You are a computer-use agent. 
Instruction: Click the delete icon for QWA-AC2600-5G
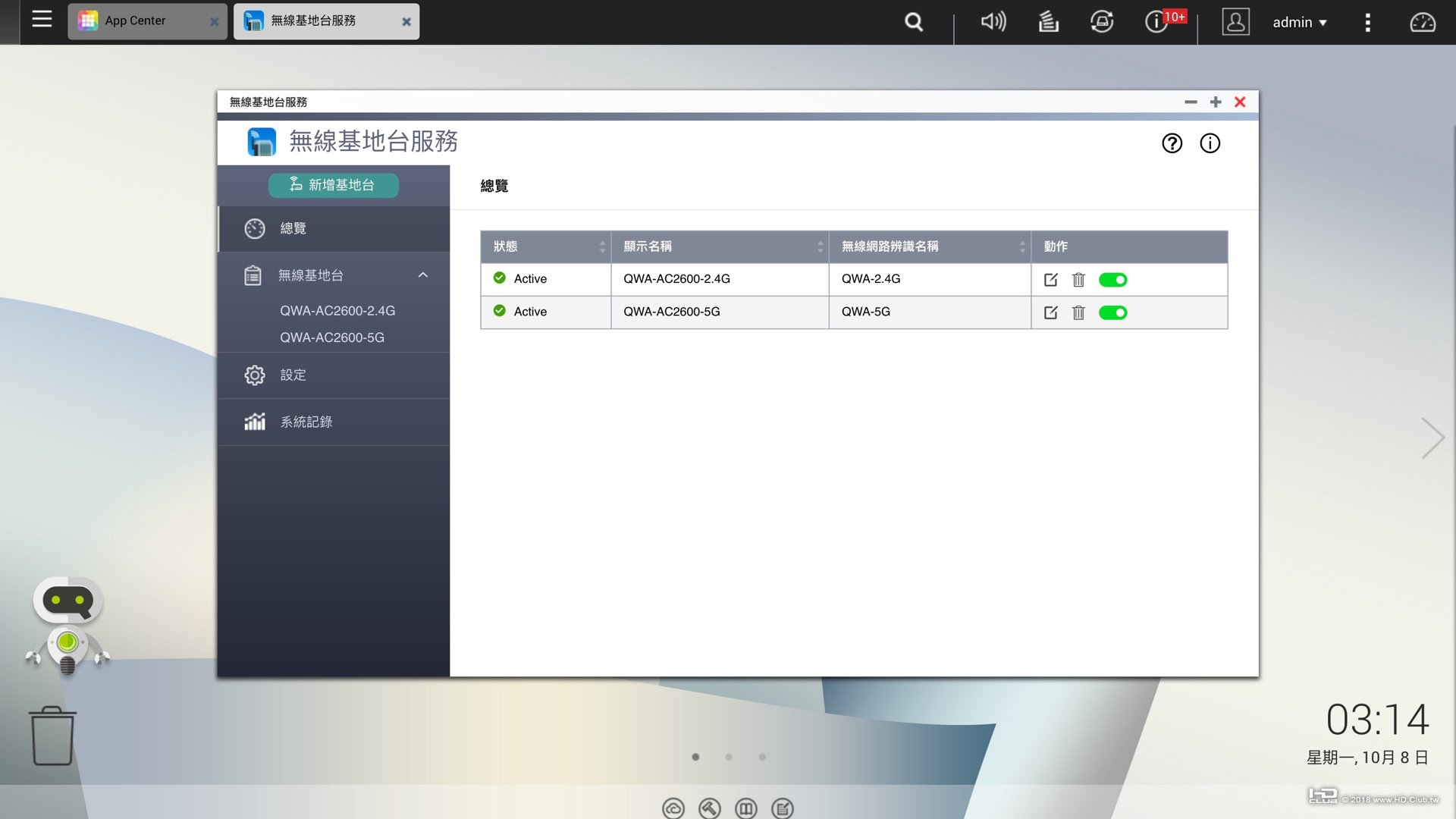[x=1078, y=312]
